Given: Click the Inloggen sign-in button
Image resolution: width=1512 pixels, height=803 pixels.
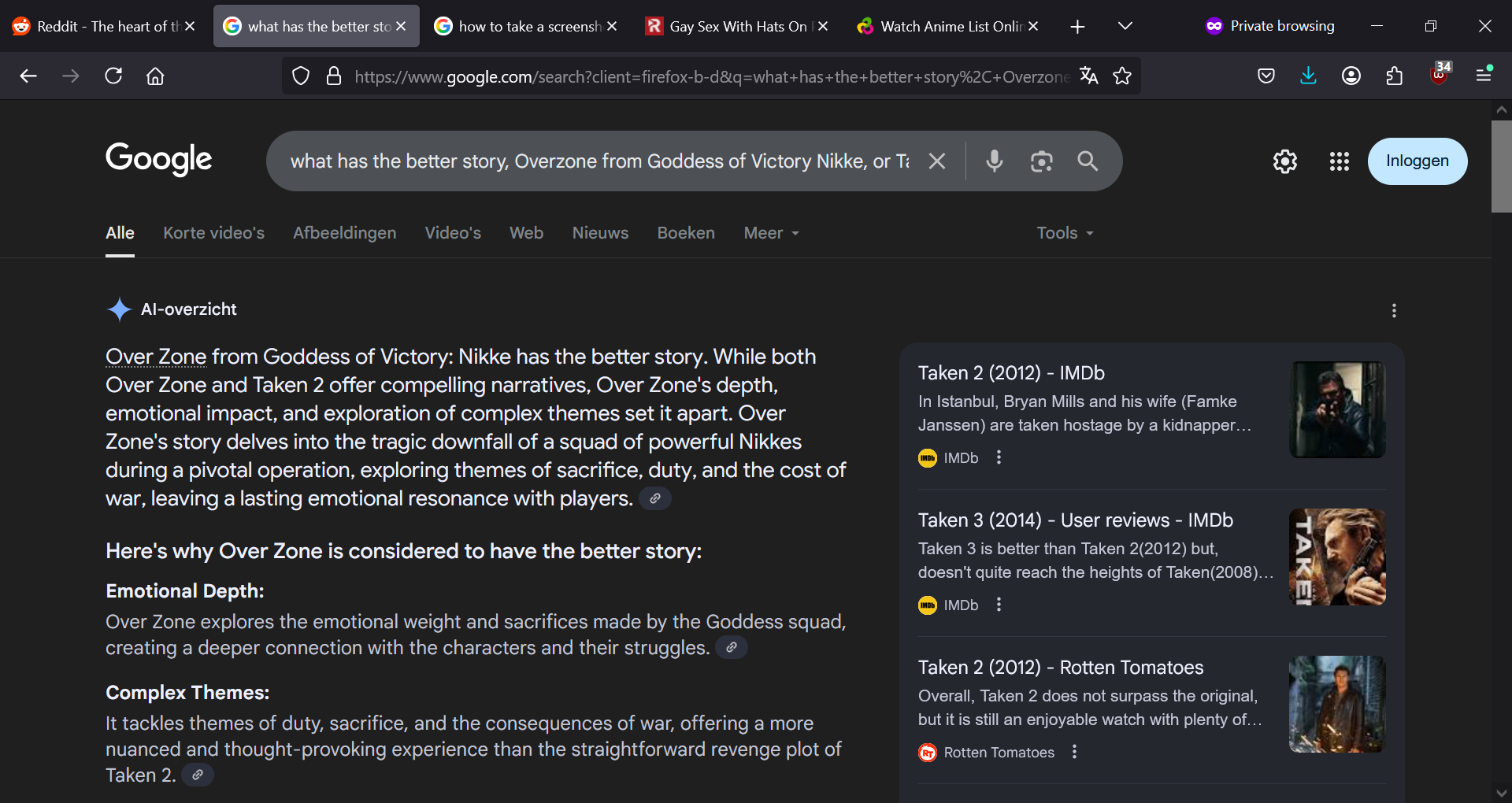Looking at the screenshot, I should tap(1417, 161).
